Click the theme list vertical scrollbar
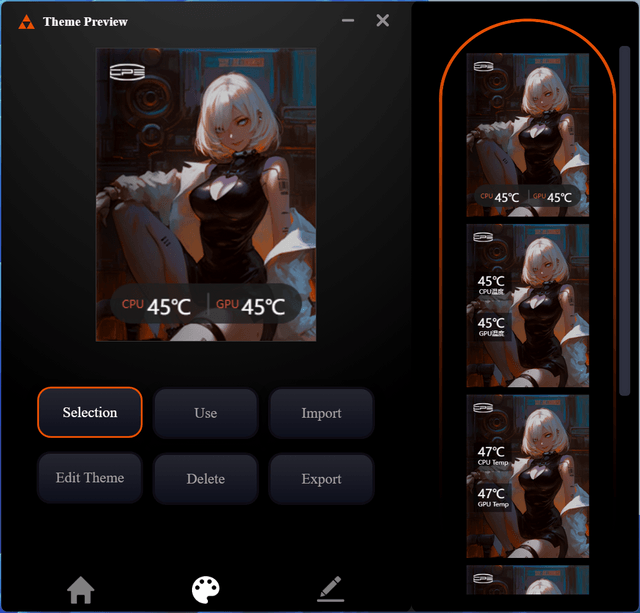Screen dimensions: 640x613 click(624, 221)
